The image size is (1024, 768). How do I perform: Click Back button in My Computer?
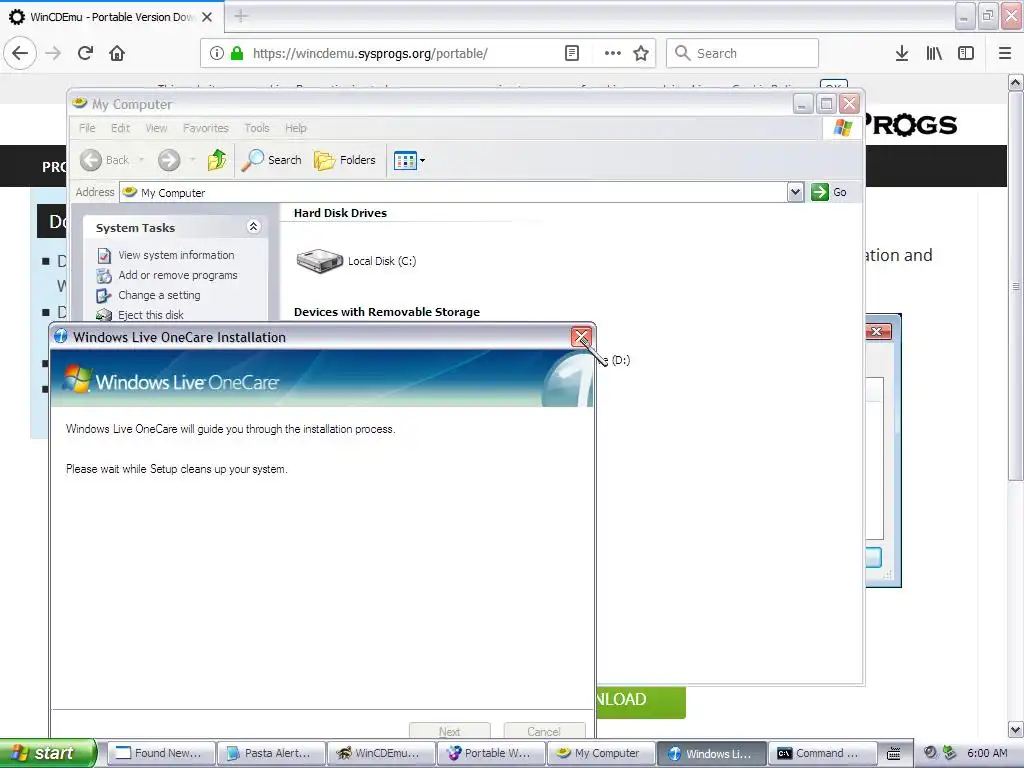[x=104, y=160]
